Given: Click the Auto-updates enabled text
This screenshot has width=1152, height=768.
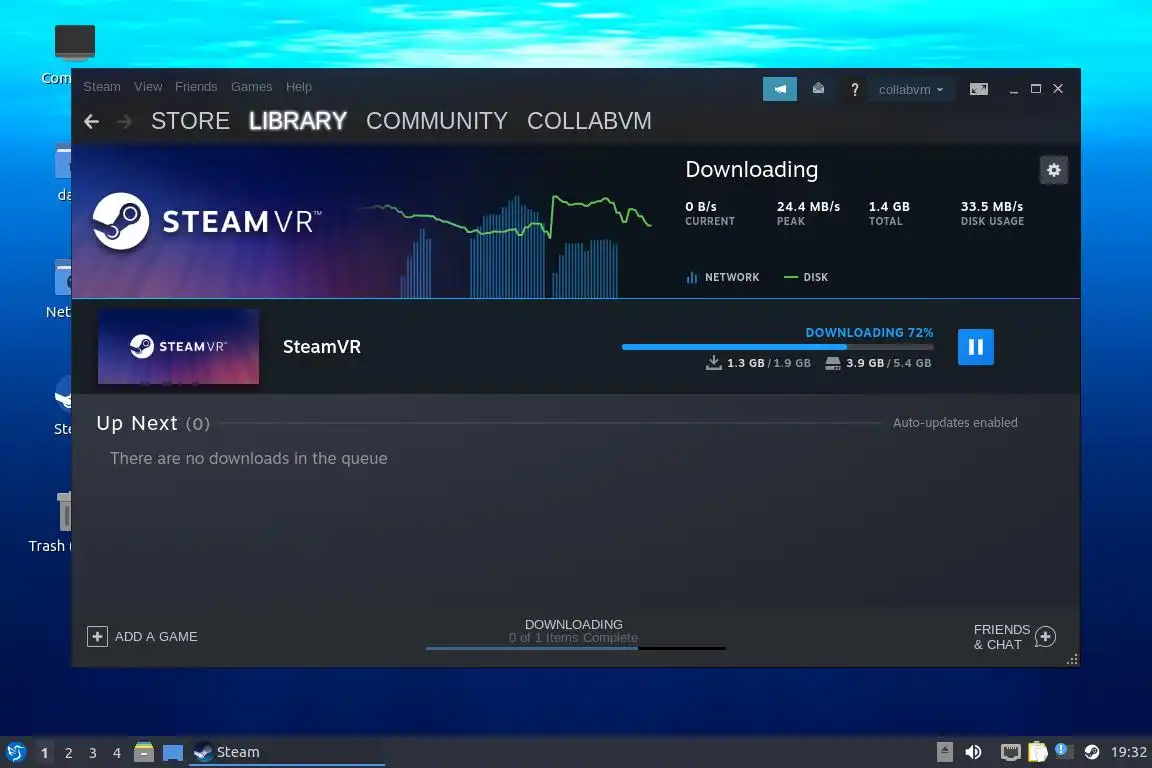Looking at the screenshot, I should click(955, 423).
